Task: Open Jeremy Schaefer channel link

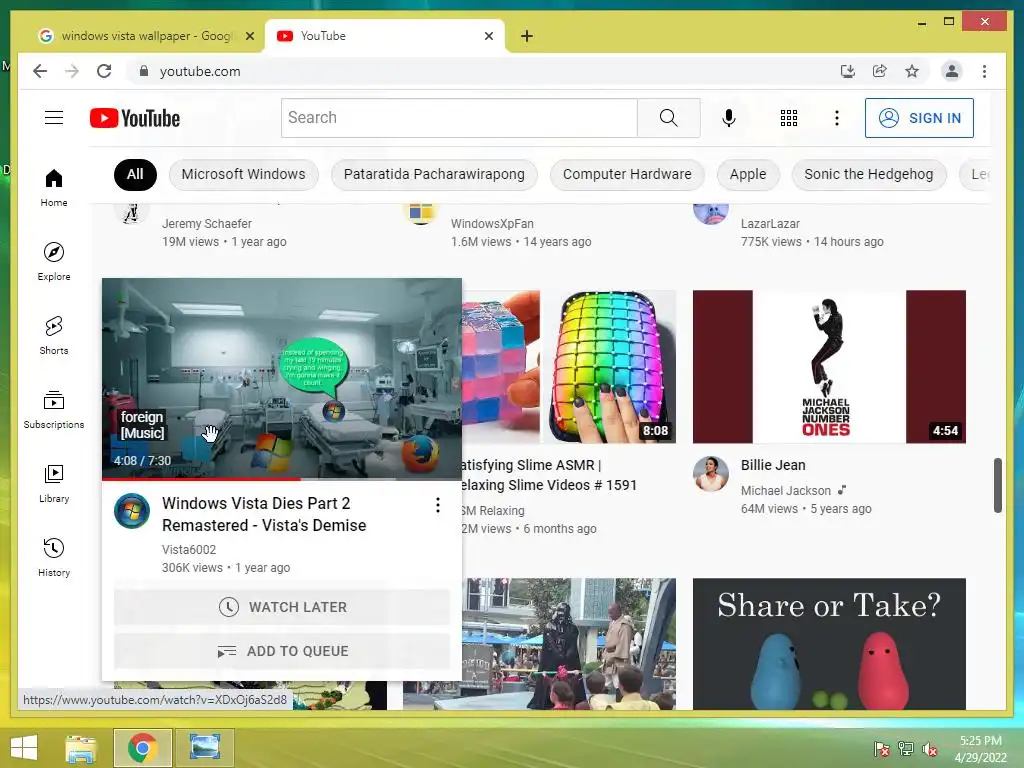Action: tap(206, 224)
